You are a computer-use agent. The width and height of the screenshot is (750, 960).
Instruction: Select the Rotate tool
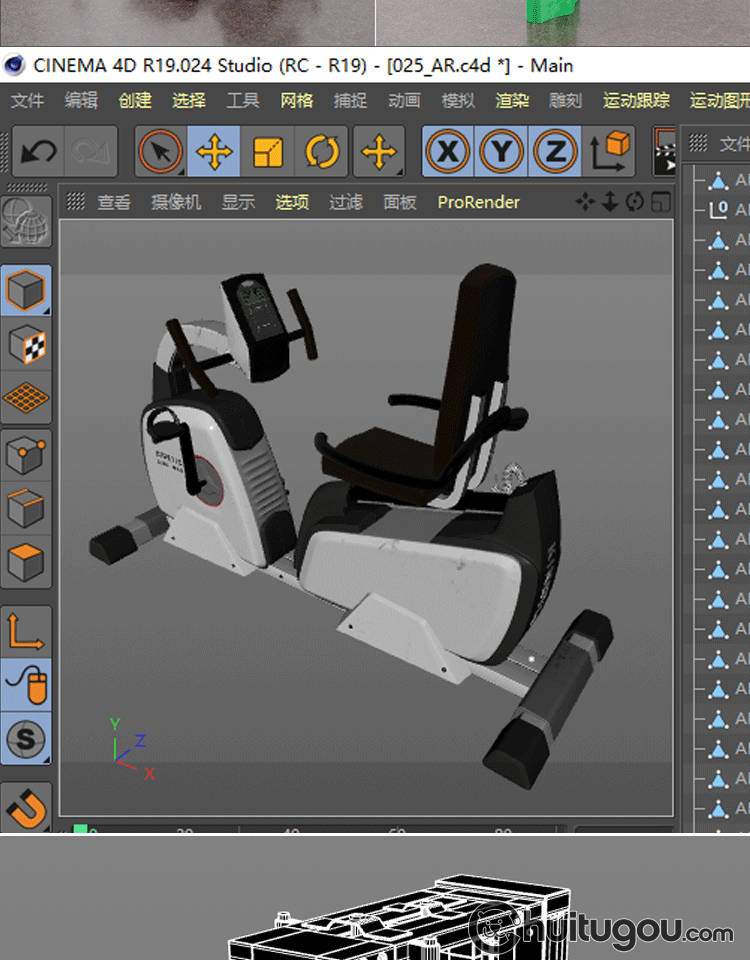pos(322,152)
